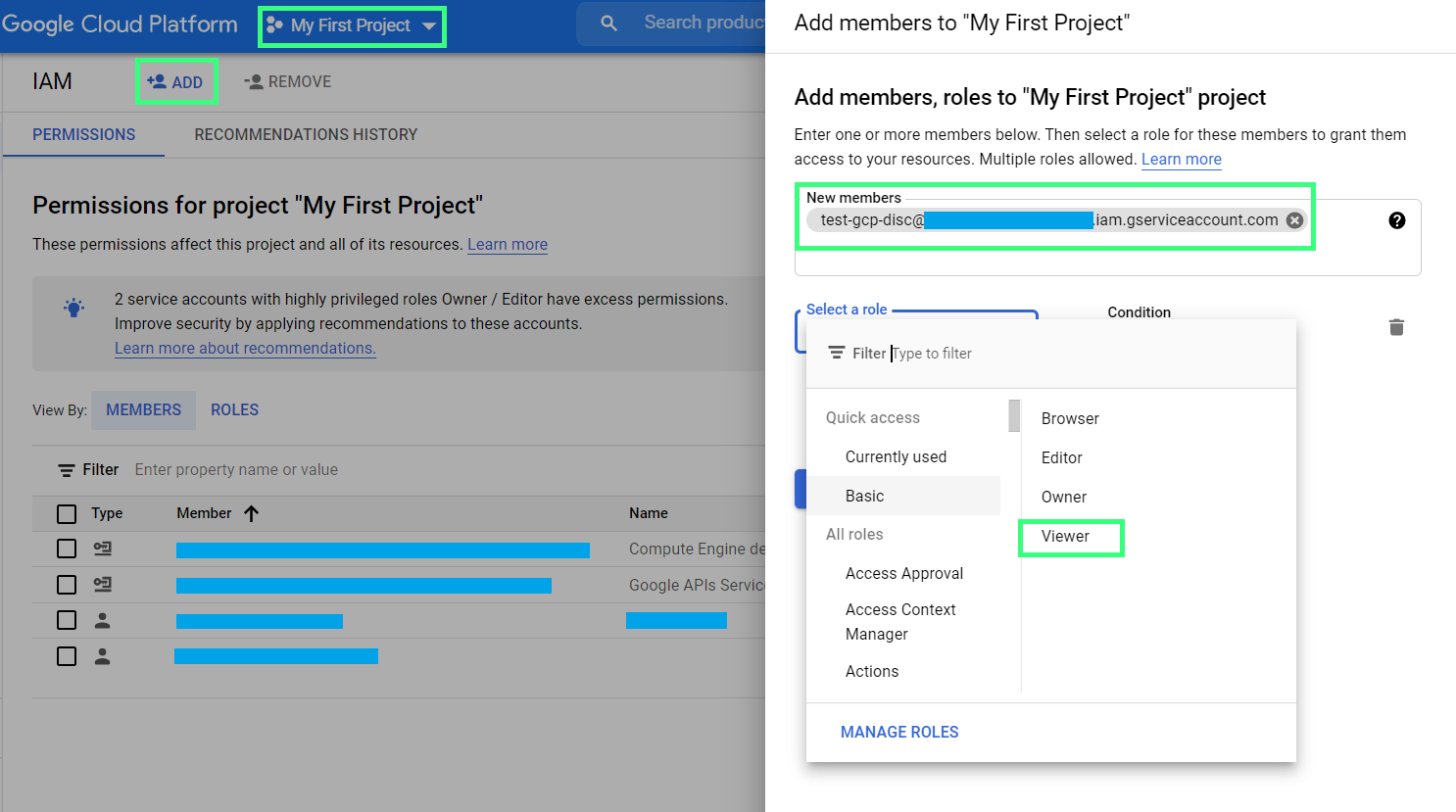The height and width of the screenshot is (812, 1456).
Task: Choose the Editor role
Action: pyautogui.click(x=1062, y=457)
